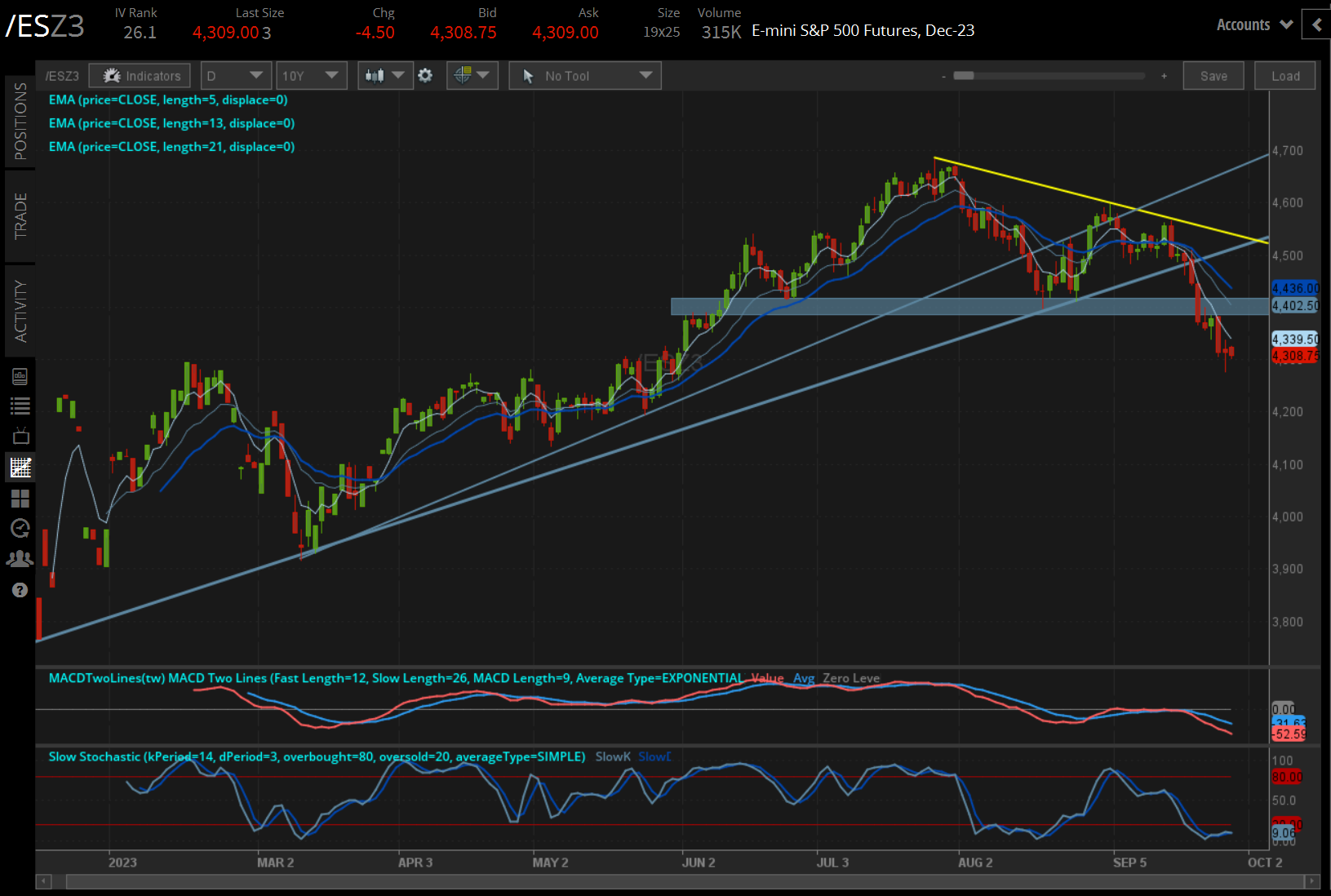This screenshot has width=1331, height=896.
Task: Open the Flexible Grid icon
Action: click(x=20, y=499)
